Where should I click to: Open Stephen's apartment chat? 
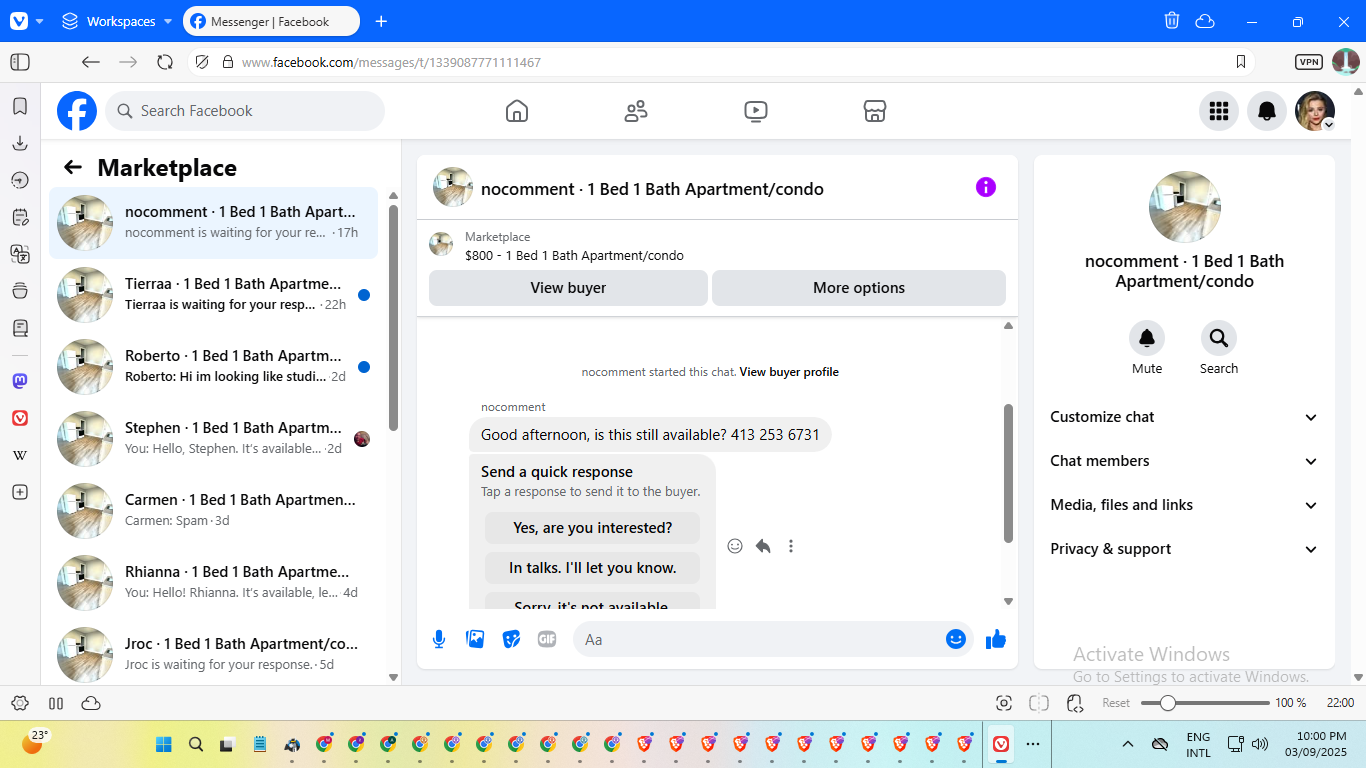(213, 439)
